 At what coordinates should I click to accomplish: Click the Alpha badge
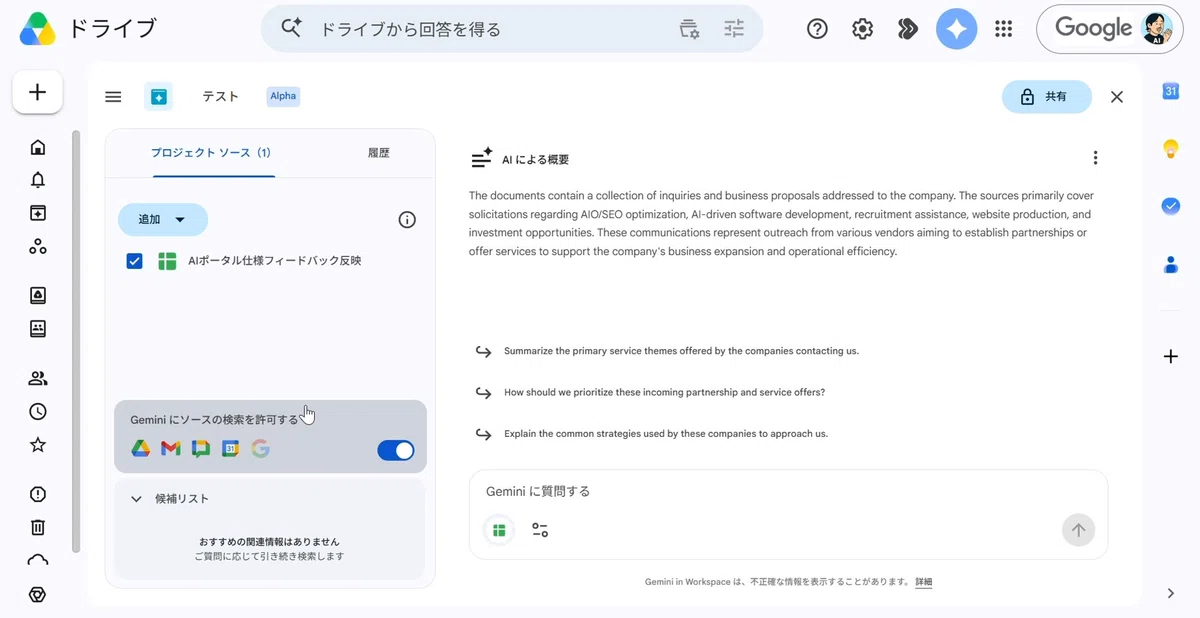point(283,96)
